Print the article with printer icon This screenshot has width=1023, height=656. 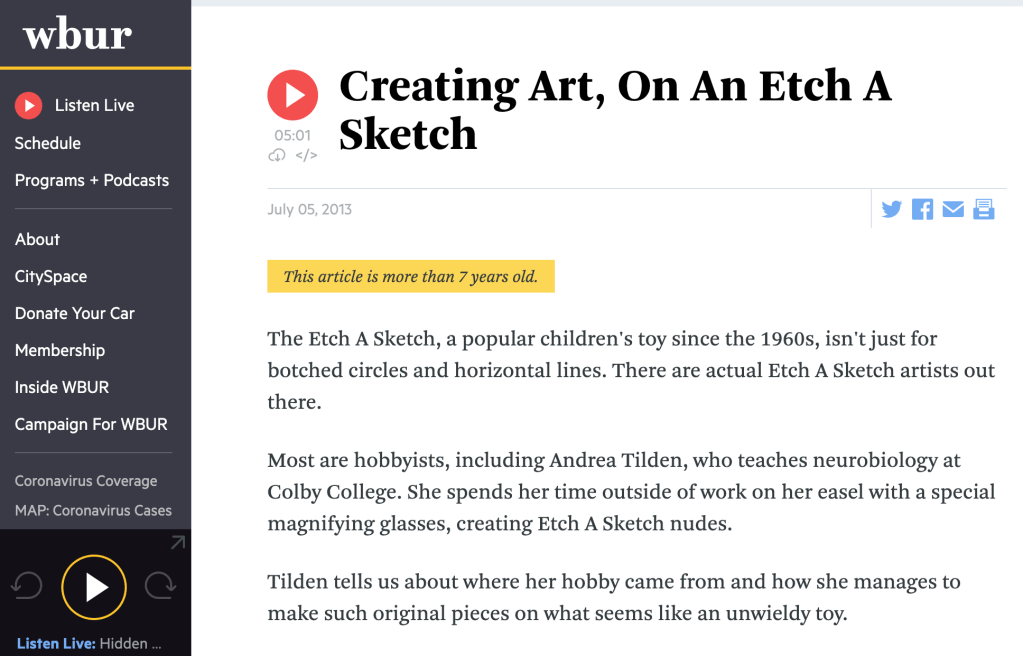click(x=984, y=209)
